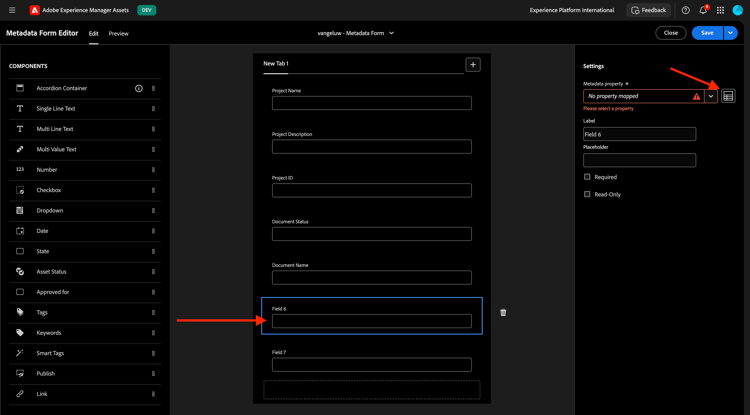Click the Single Line Text label

55,109
